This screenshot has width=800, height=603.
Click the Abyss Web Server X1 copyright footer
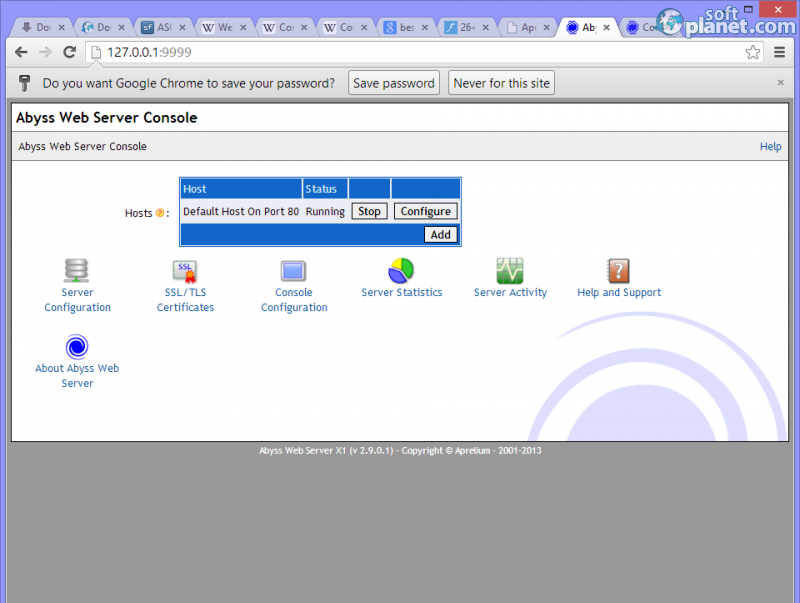coord(400,450)
